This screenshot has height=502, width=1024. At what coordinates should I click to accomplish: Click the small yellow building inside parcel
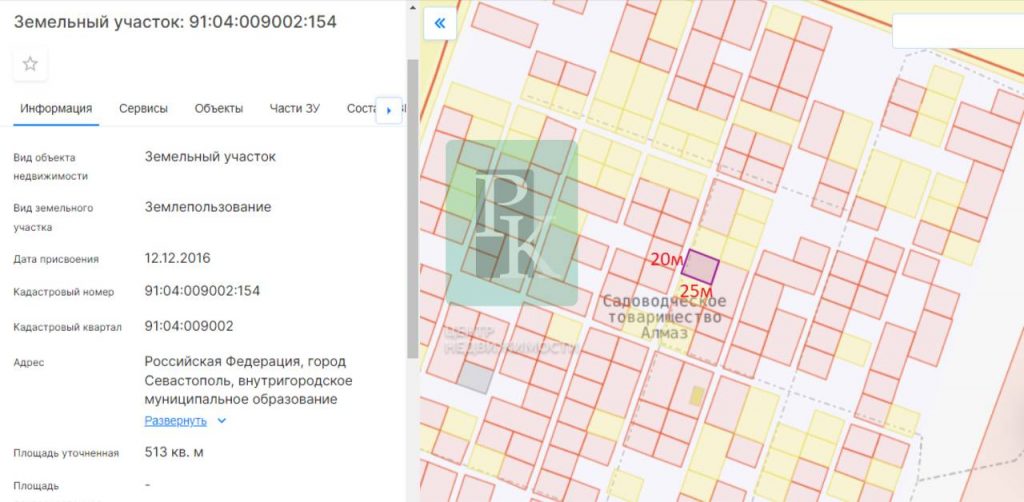click(x=697, y=396)
